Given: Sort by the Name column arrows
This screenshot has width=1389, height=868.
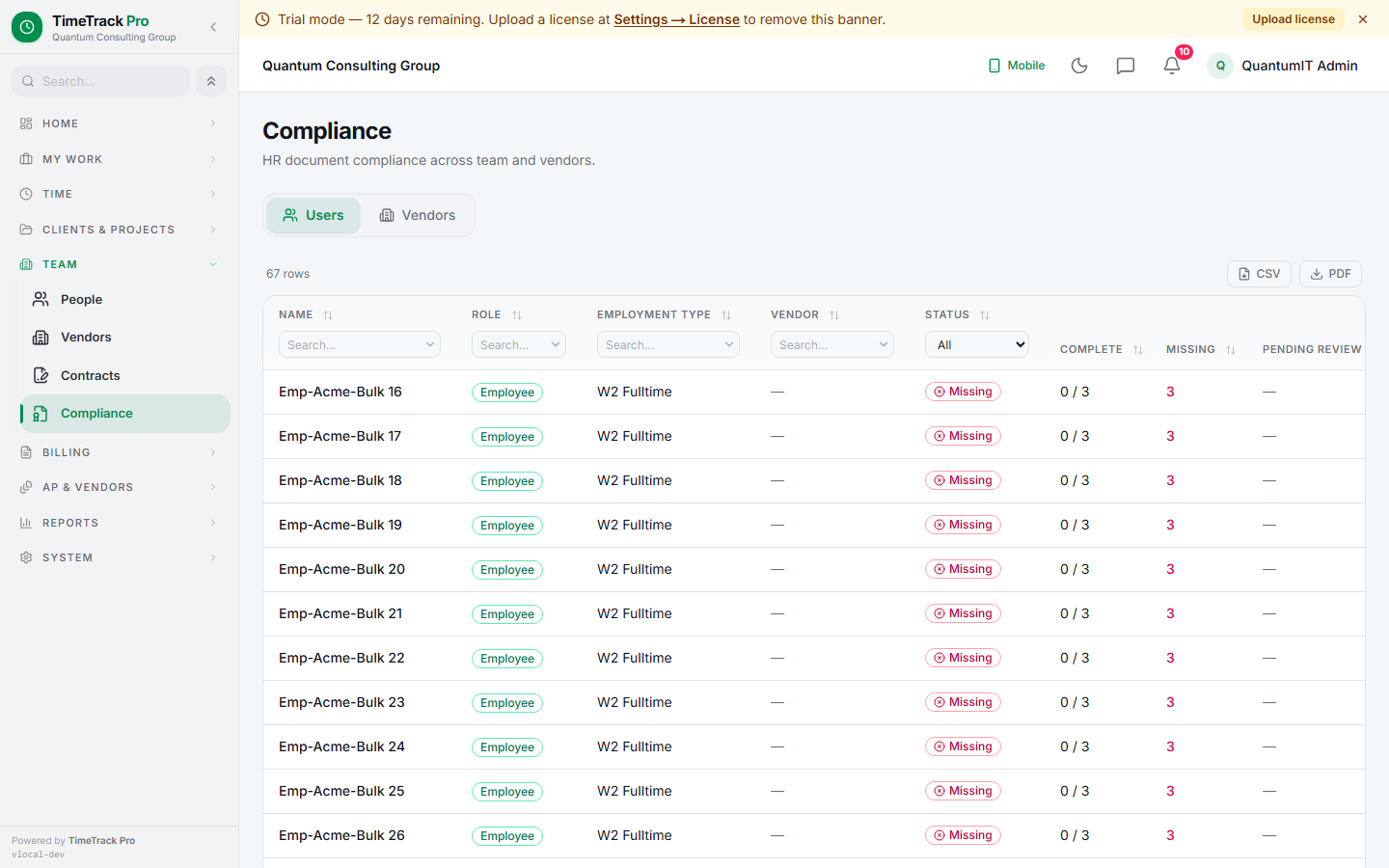Looking at the screenshot, I should pos(328,315).
